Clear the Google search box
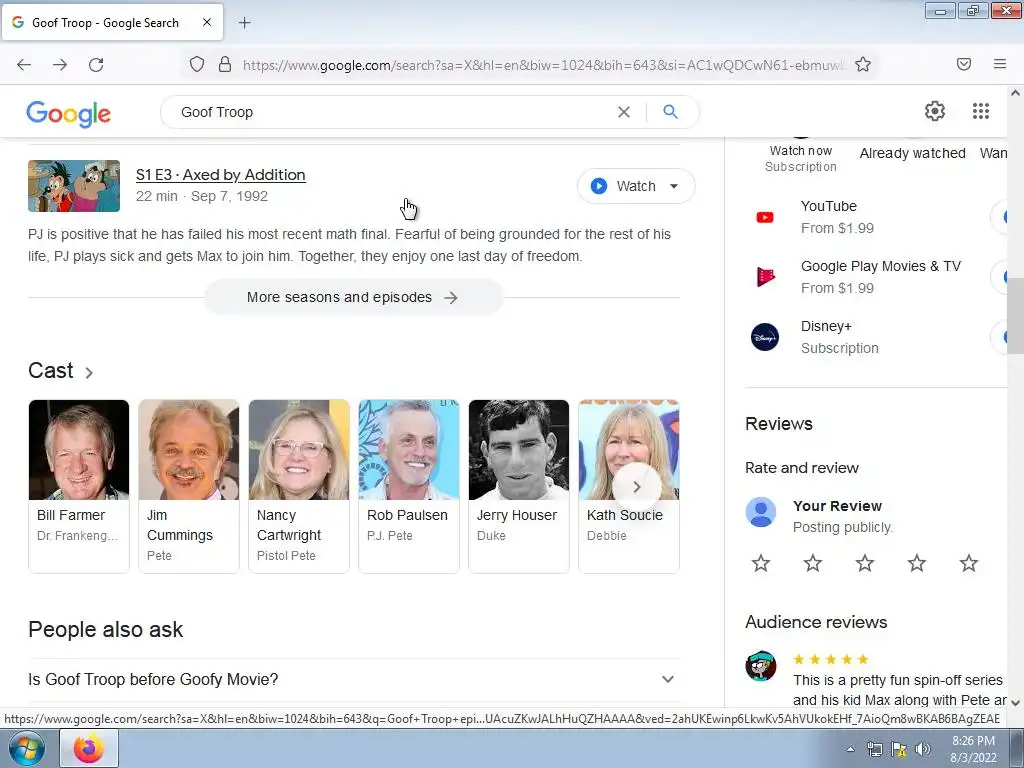Viewport: 1024px width, 768px height. 624,112
